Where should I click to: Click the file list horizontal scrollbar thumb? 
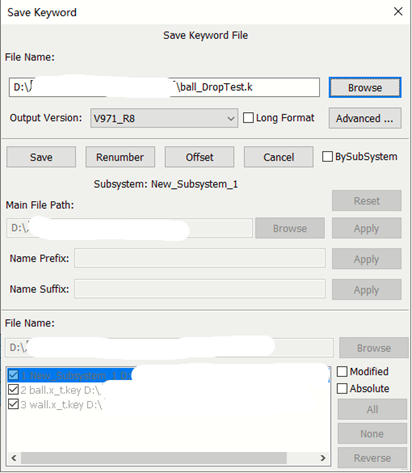coord(154,458)
